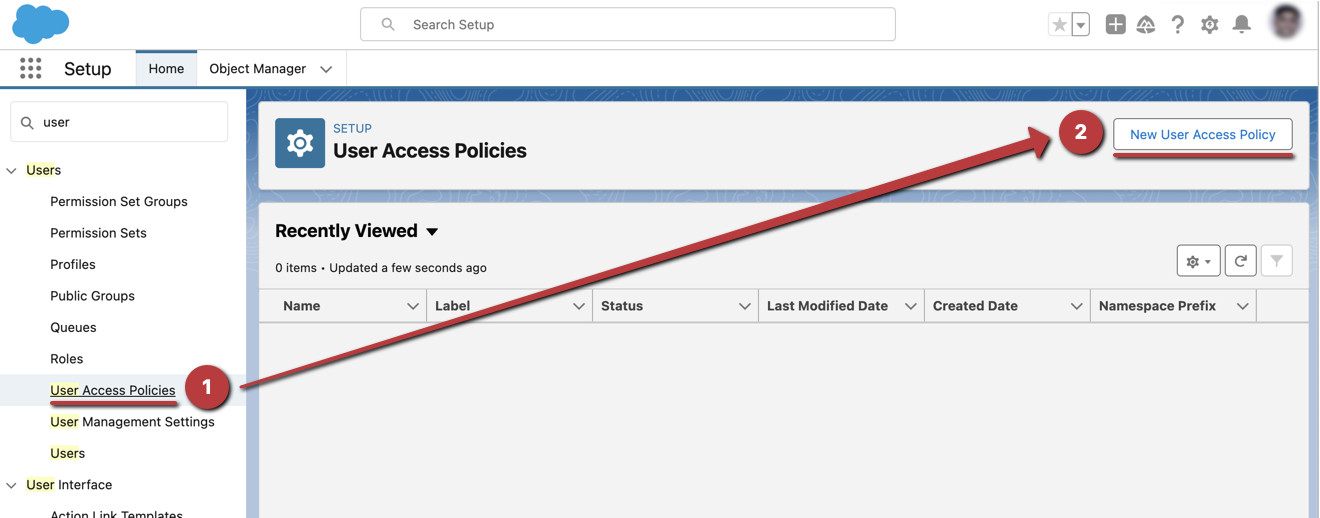Open Permission Set Groups in sidebar

[119, 201]
